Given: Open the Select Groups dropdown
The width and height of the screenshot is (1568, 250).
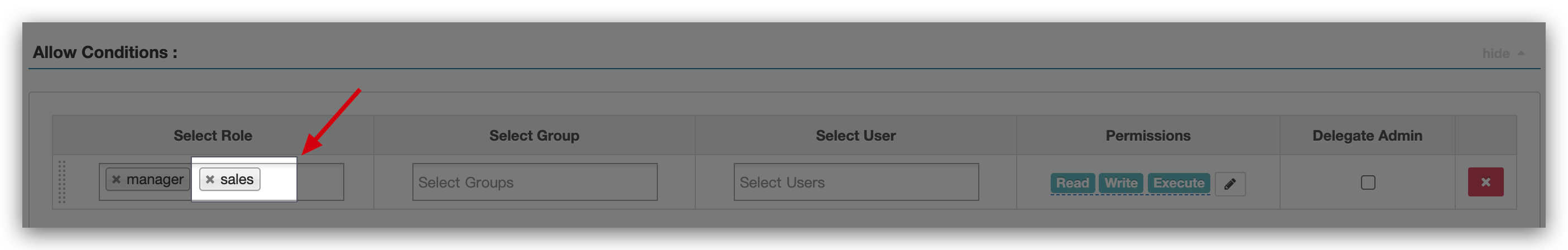Looking at the screenshot, I should pyautogui.click(x=535, y=182).
